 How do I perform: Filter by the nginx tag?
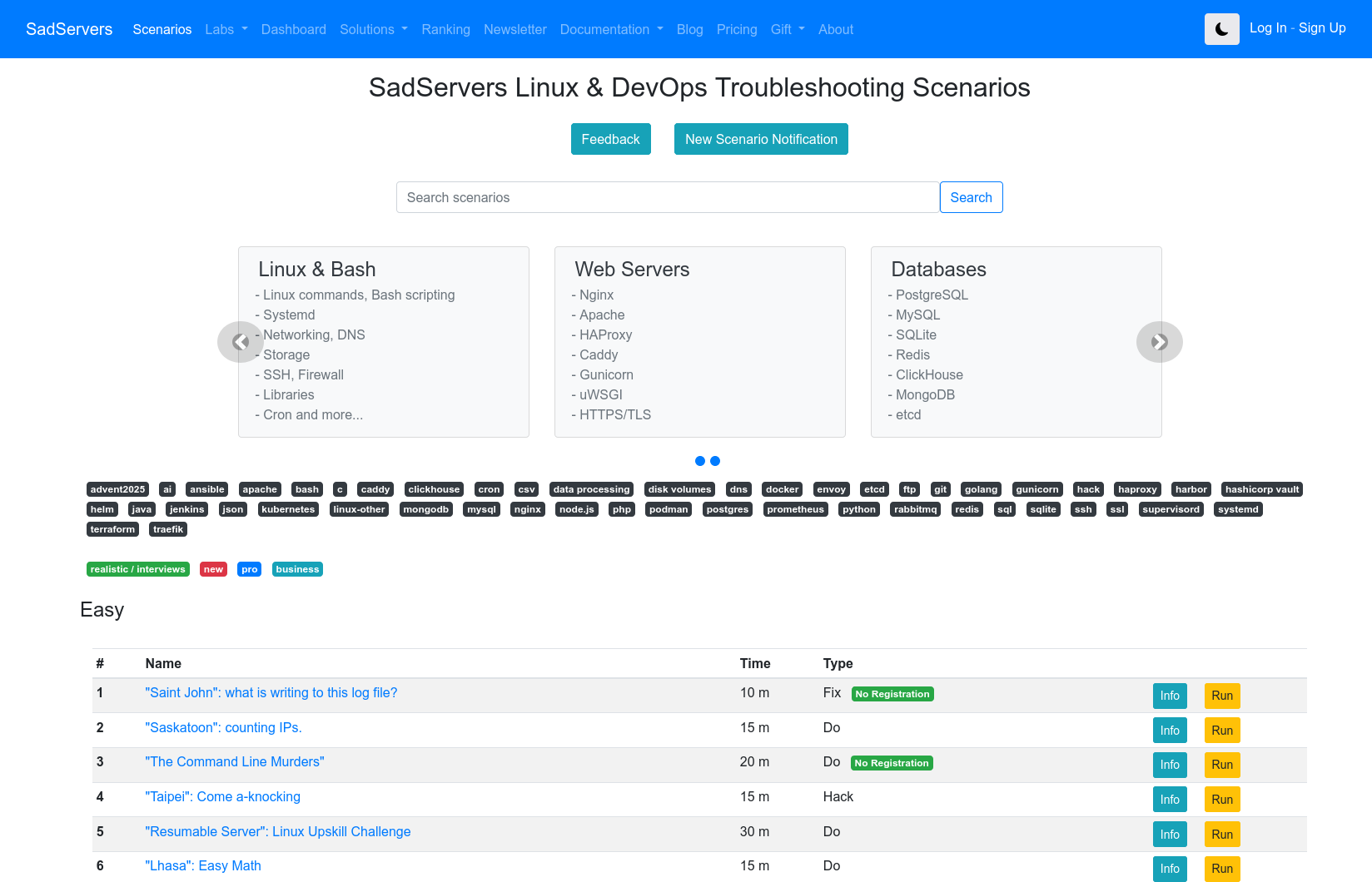[x=528, y=509]
